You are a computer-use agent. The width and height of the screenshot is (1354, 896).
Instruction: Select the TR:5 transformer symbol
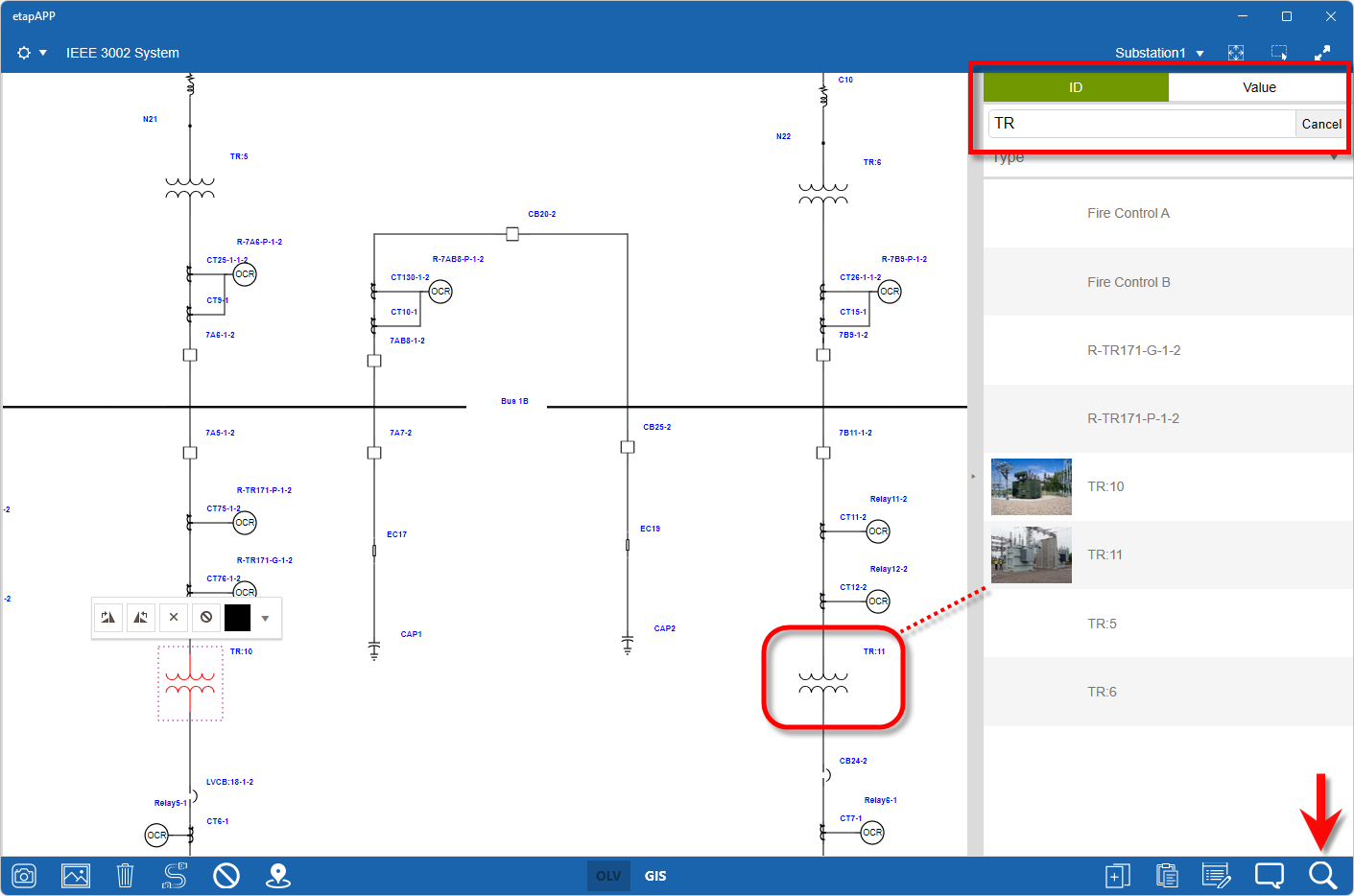click(x=190, y=187)
